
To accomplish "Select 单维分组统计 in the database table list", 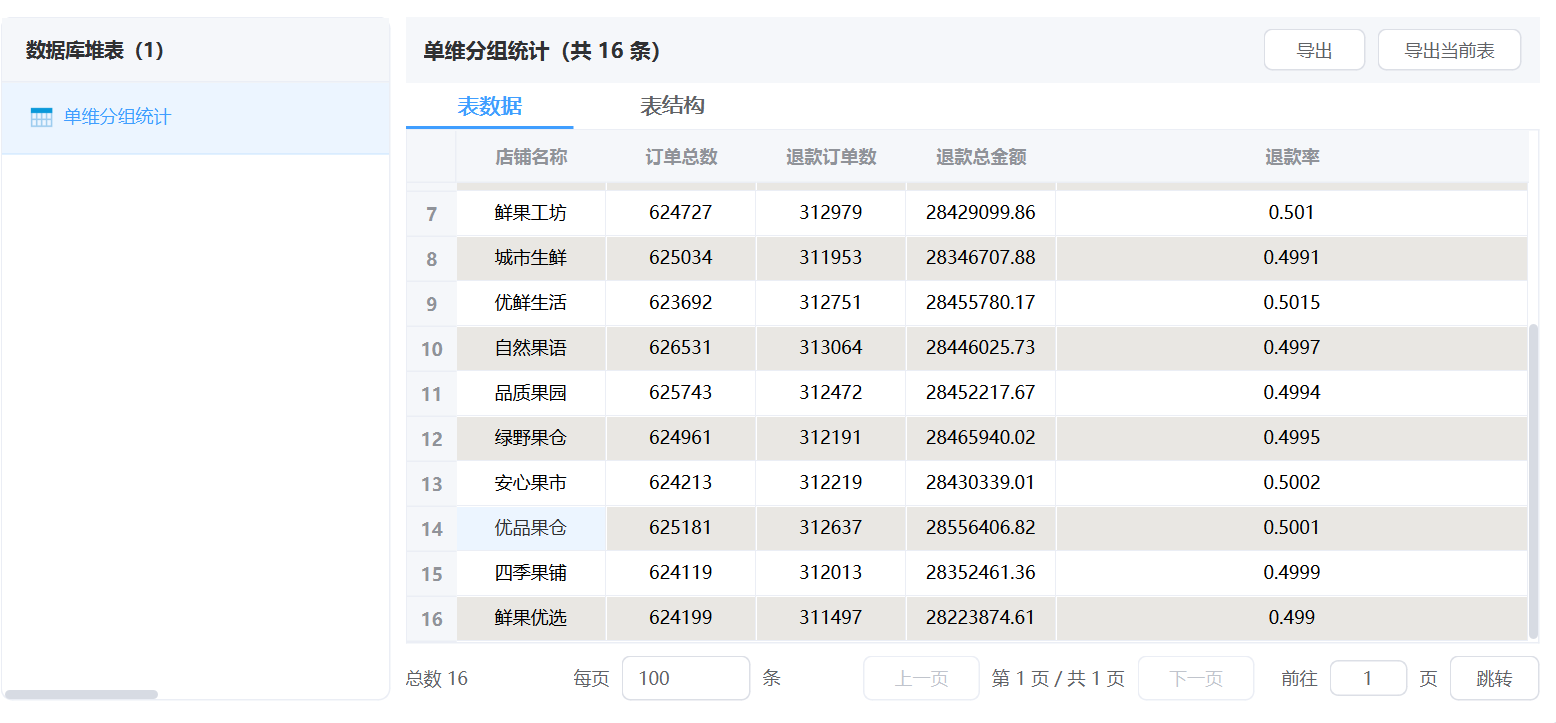I will (x=117, y=117).
